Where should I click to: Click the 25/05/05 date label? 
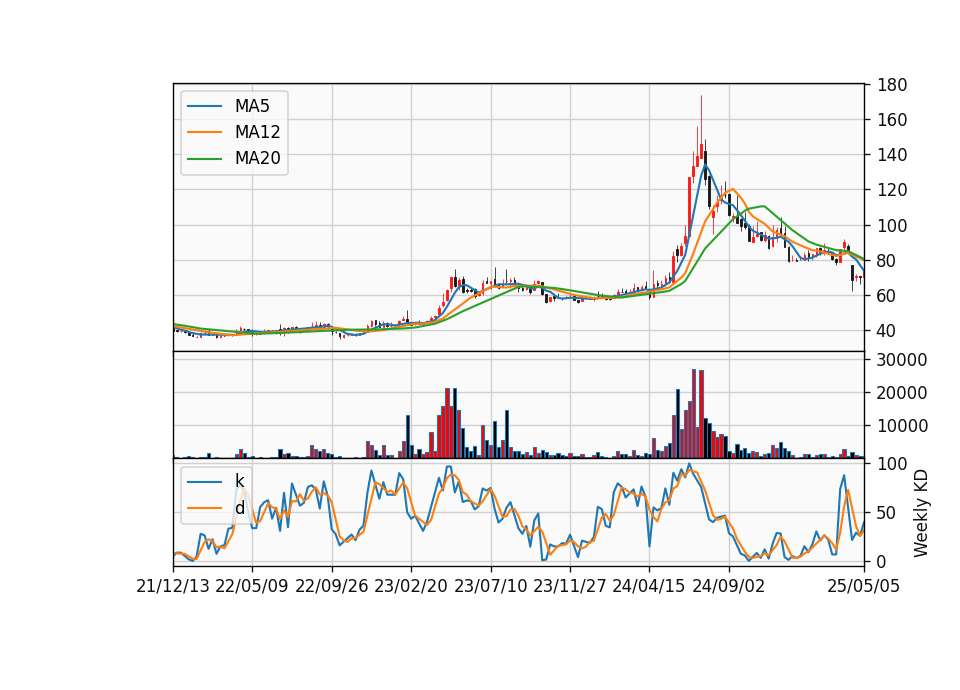[863, 586]
